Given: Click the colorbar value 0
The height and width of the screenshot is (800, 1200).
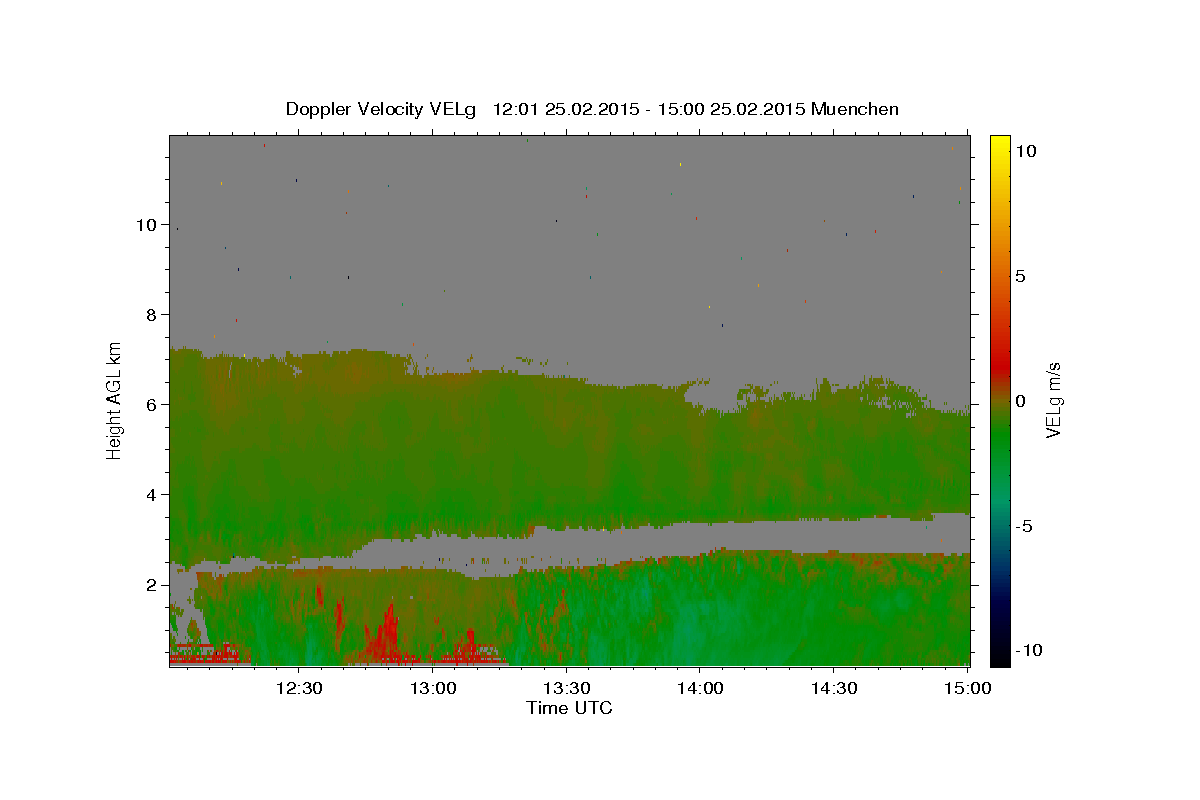Looking at the screenshot, I should [1020, 401].
